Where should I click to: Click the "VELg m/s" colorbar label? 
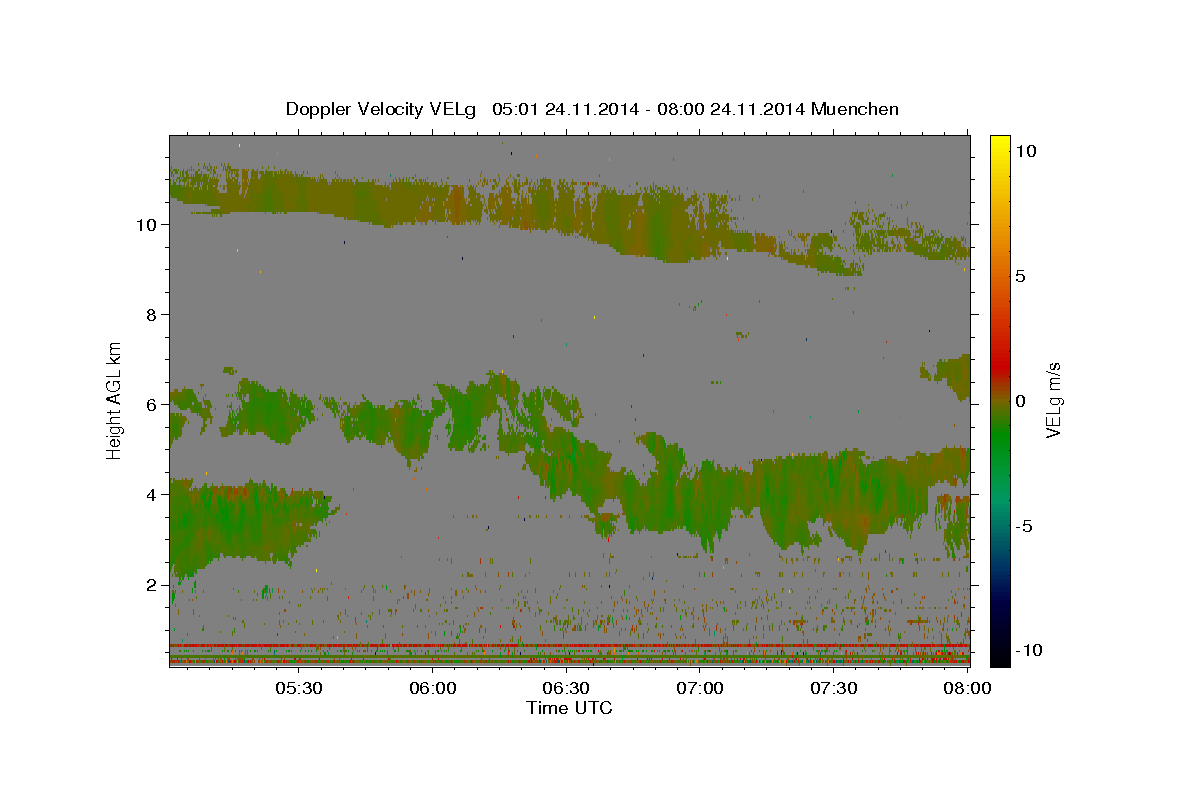pyautogui.click(x=1053, y=400)
